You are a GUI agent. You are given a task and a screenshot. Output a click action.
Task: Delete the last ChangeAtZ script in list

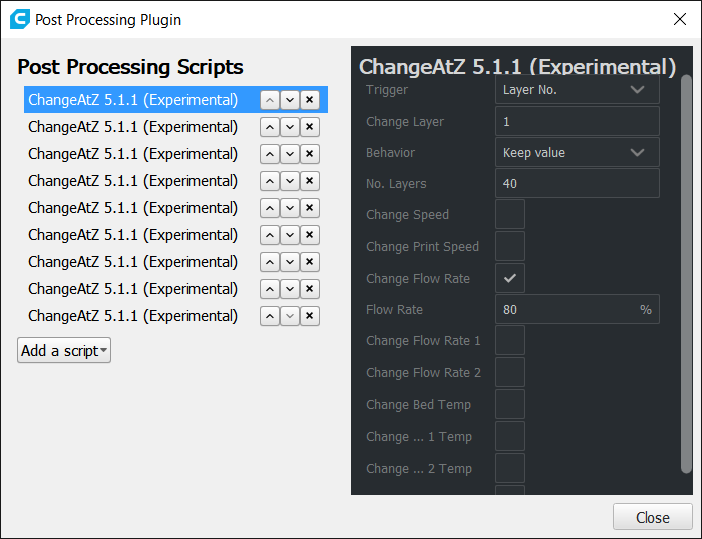[x=309, y=316]
